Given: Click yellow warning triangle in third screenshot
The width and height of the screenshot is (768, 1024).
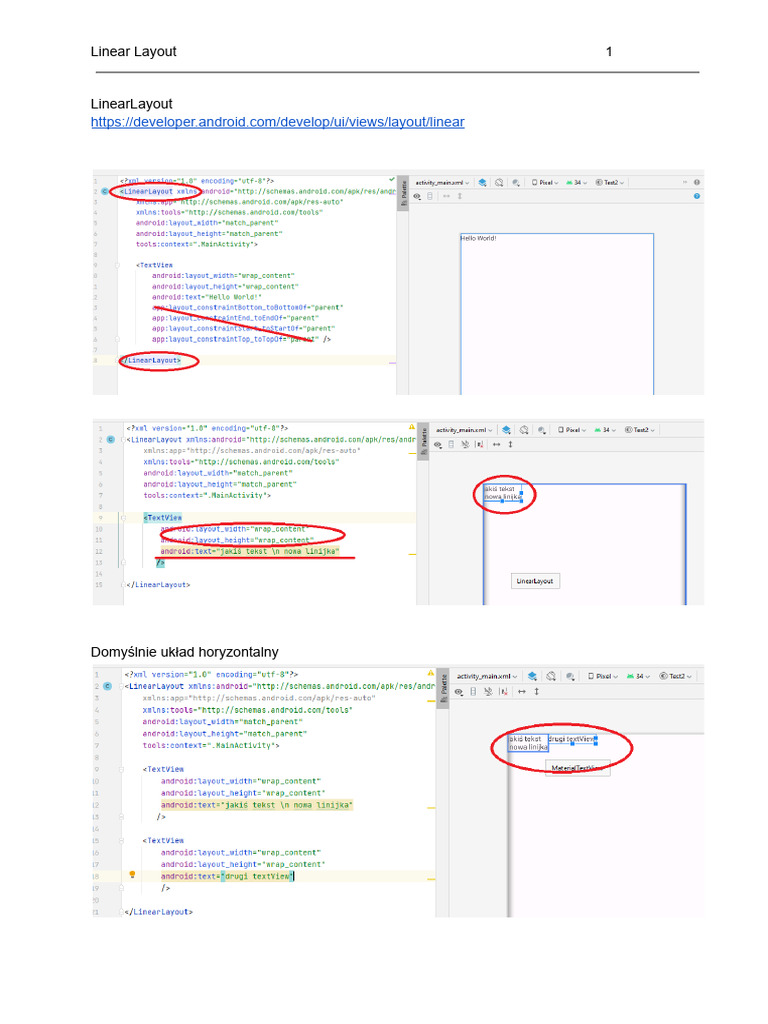Looking at the screenshot, I should (x=430, y=673).
